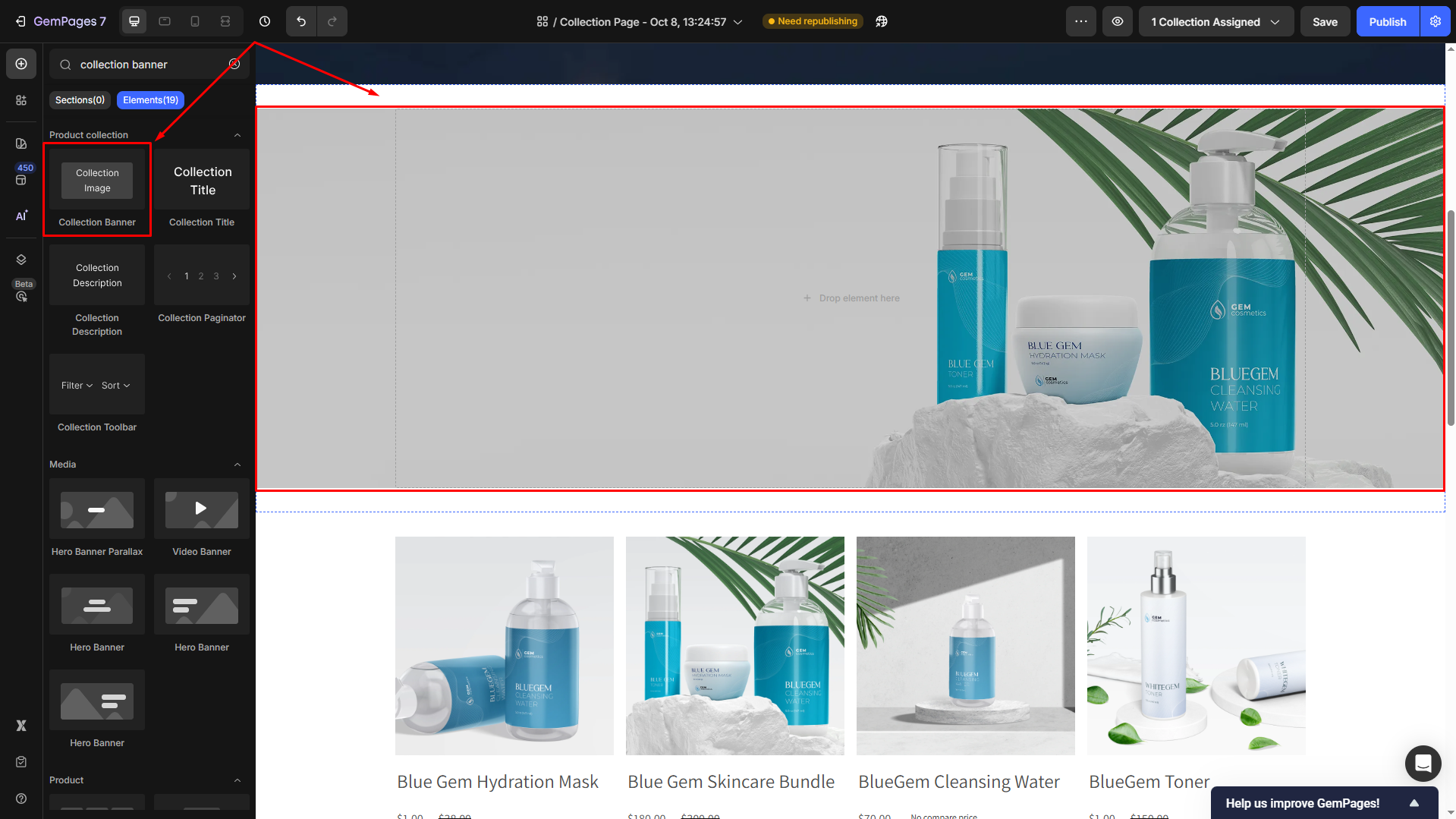Viewport: 1456px width, 819px height.
Task: Open page settings gear icon
Action: [x=1436, y=21]
